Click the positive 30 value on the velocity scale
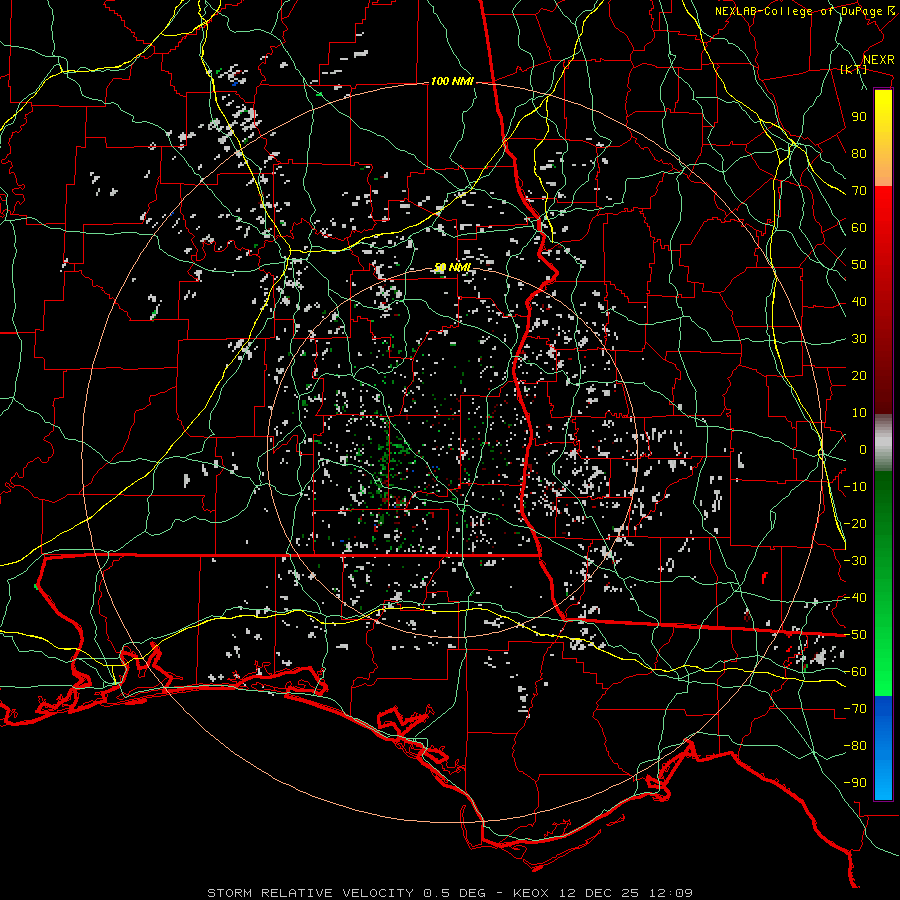This screenshot has height=900, width=900. coord(859,339)
